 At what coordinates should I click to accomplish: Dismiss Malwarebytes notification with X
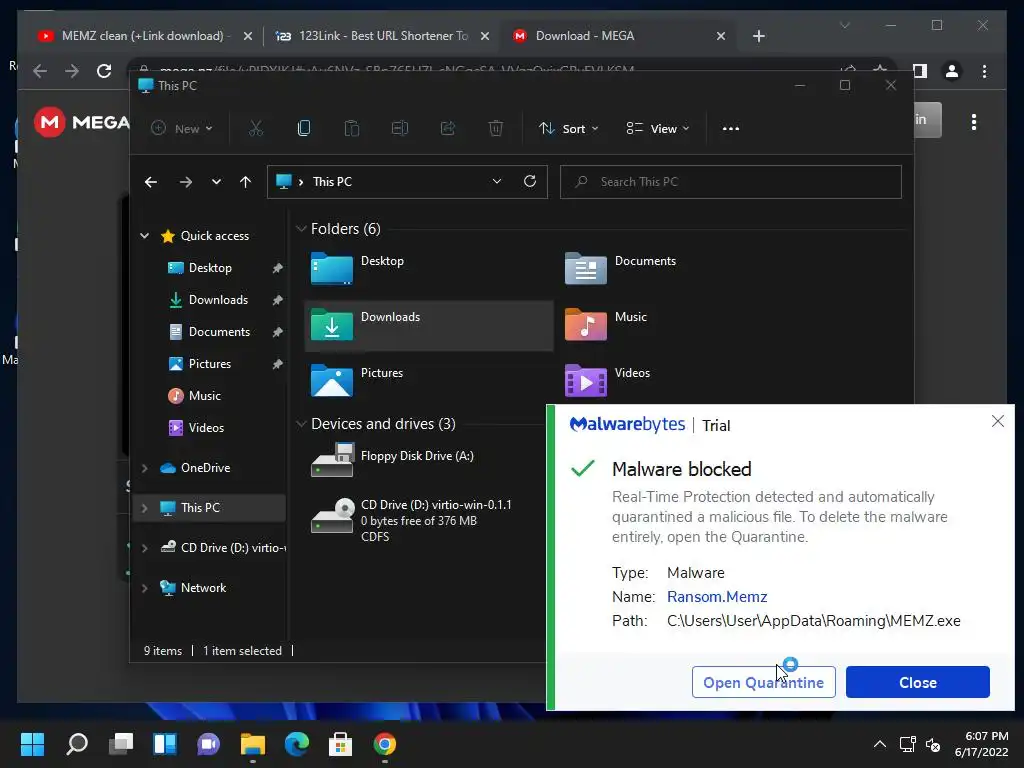(997, 421)
